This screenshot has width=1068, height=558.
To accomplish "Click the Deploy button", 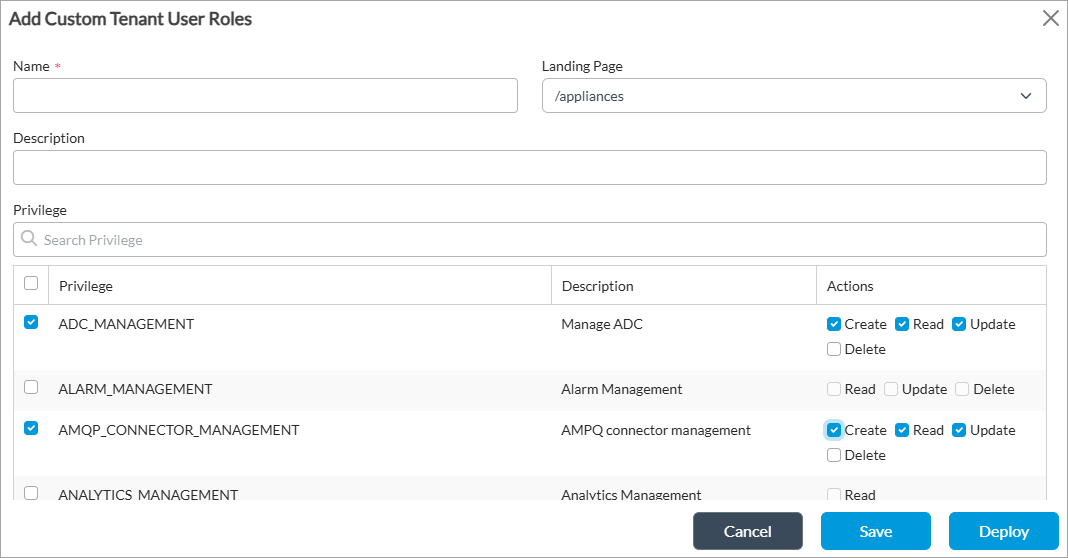I will pos(1003,531).
